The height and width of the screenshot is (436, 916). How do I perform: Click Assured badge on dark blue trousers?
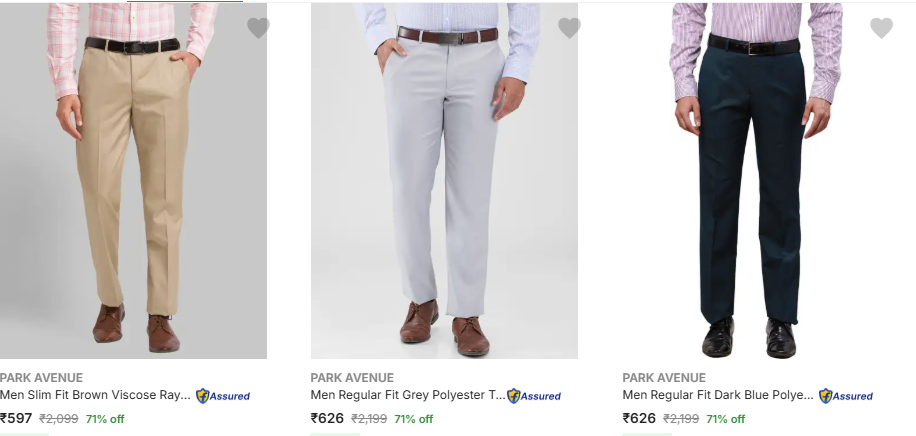coord(846,396)
